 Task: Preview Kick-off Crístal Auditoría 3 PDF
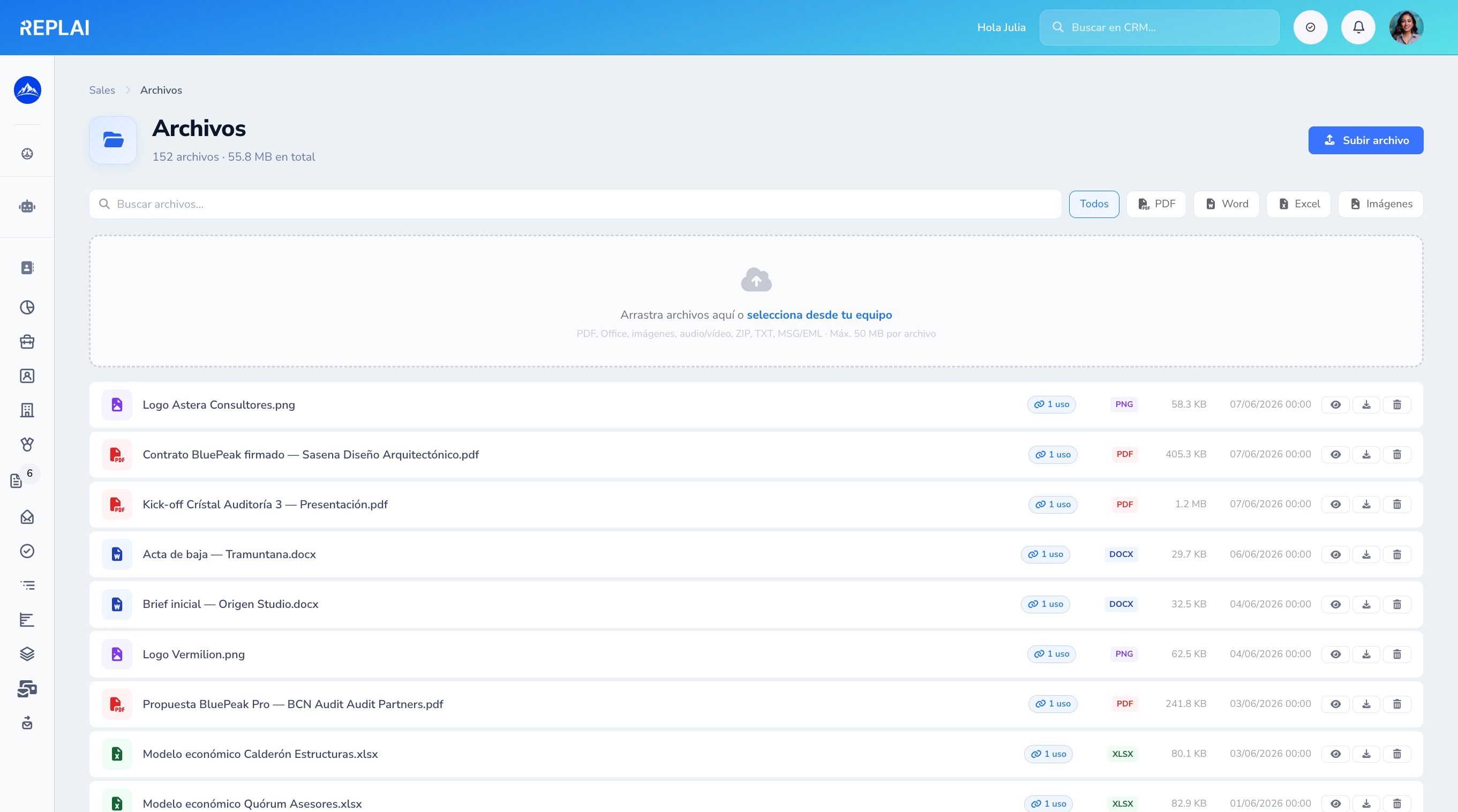pos(1336,504)
